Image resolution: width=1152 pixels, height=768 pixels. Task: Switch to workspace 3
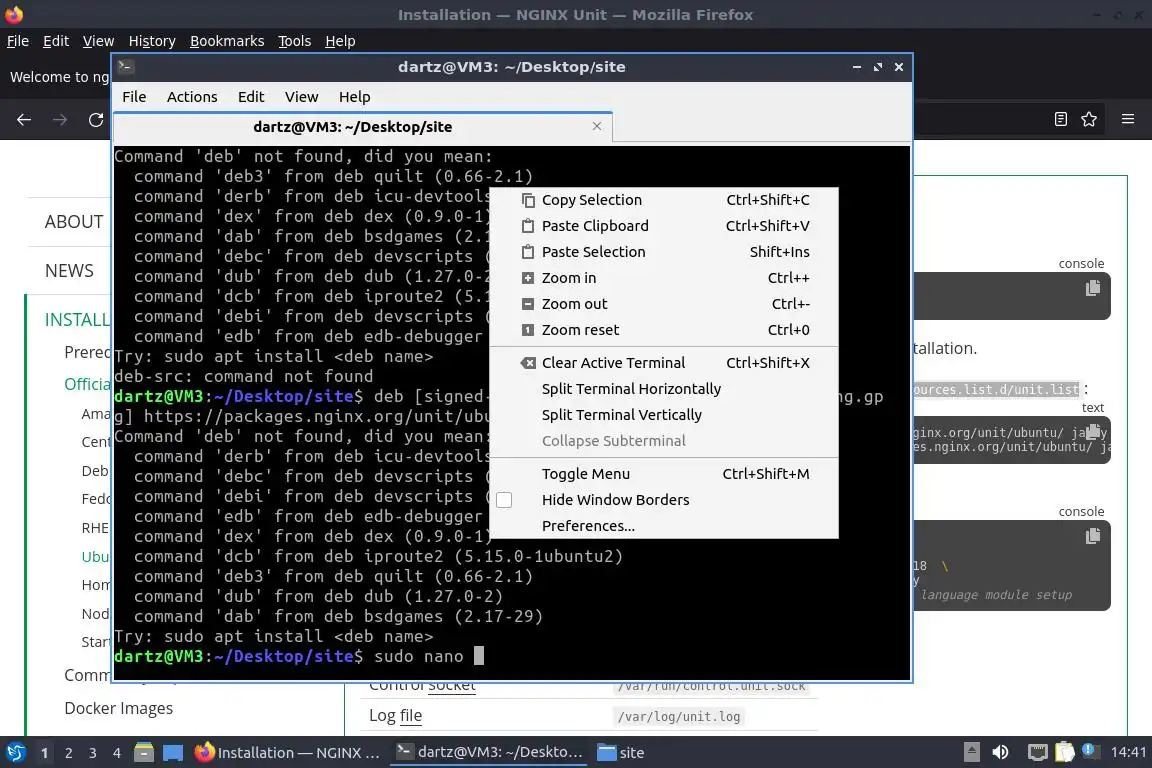93,753
